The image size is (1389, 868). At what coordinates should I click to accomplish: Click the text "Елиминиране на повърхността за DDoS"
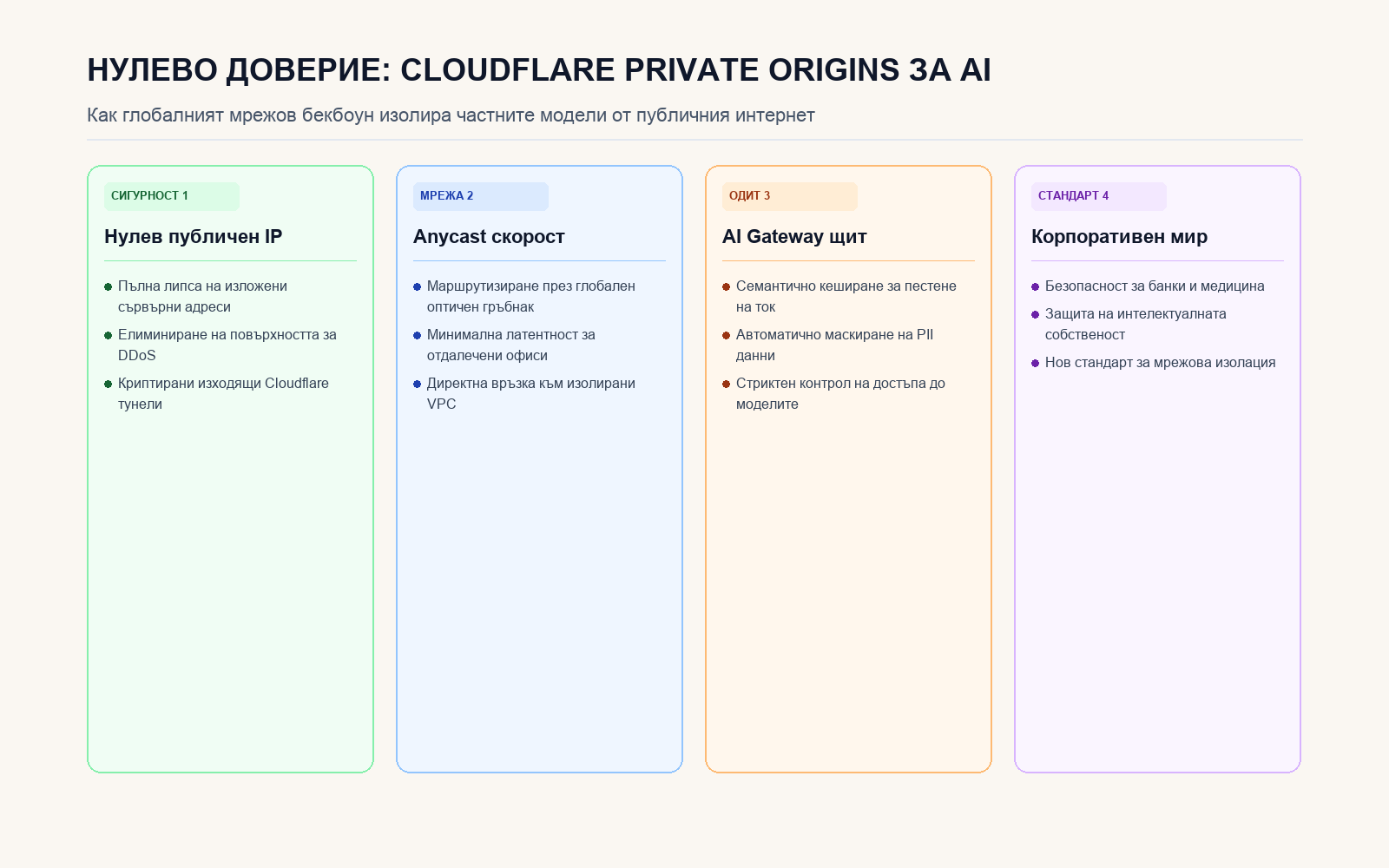click(227, 345)
